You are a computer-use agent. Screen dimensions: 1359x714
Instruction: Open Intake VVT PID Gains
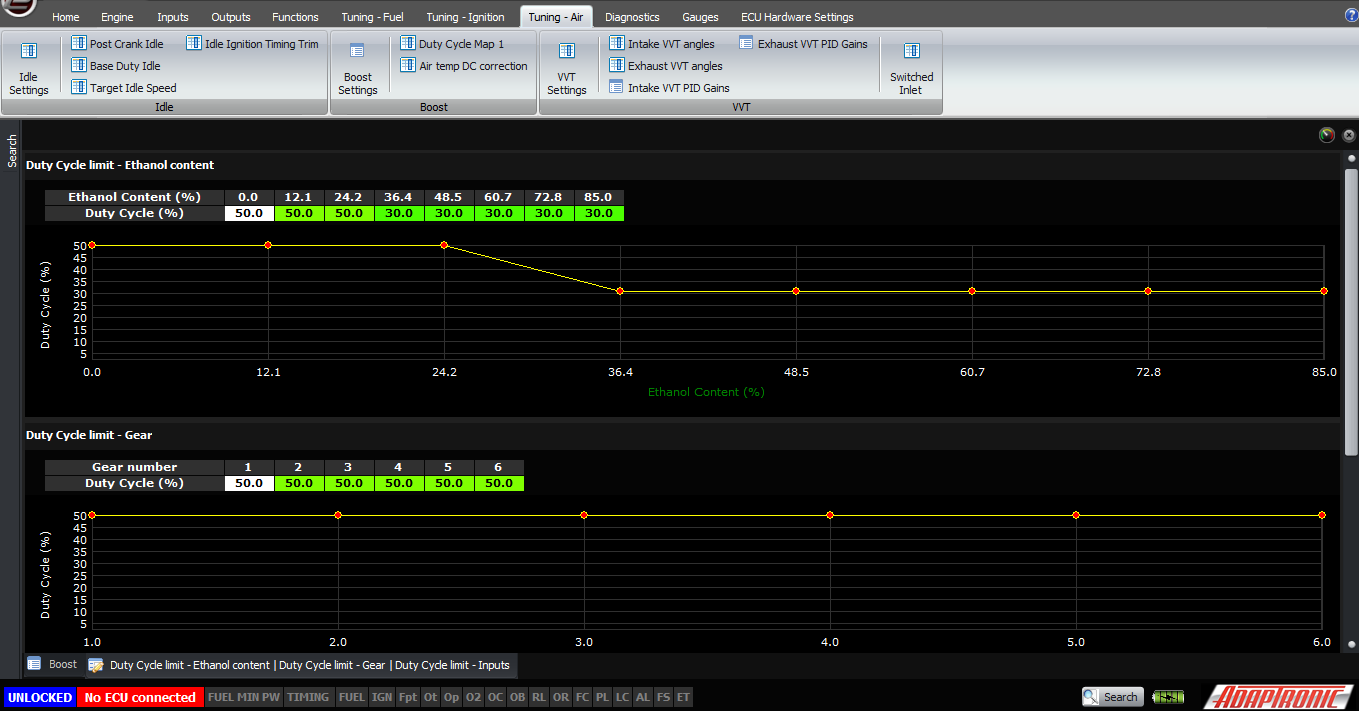pyautogui.click(x=669, y=88)
